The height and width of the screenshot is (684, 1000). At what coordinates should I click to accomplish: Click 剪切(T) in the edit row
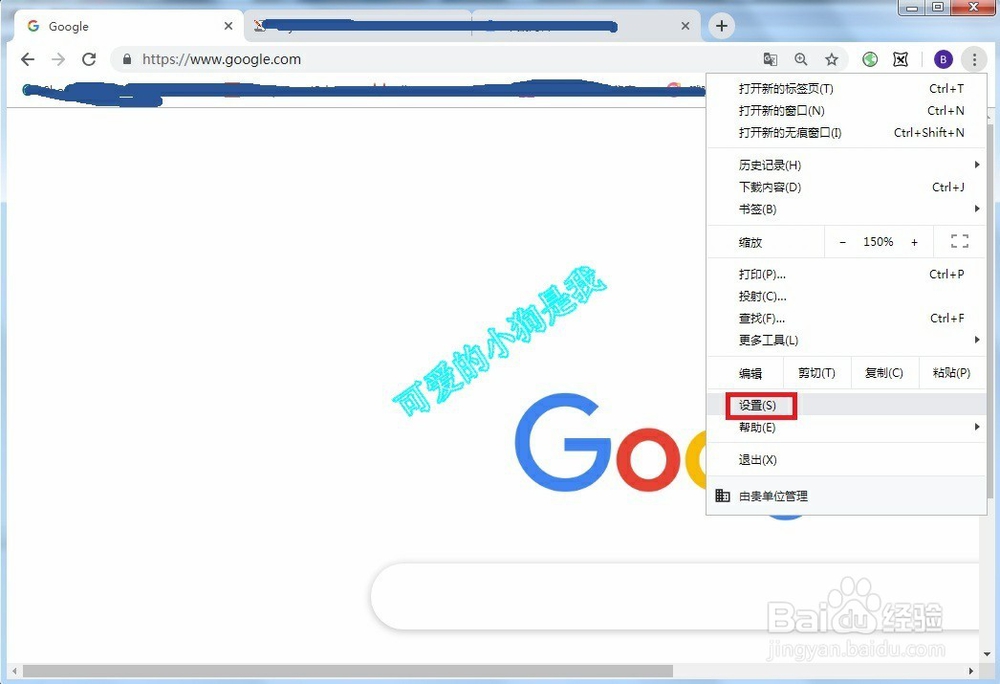pos(816,373)
